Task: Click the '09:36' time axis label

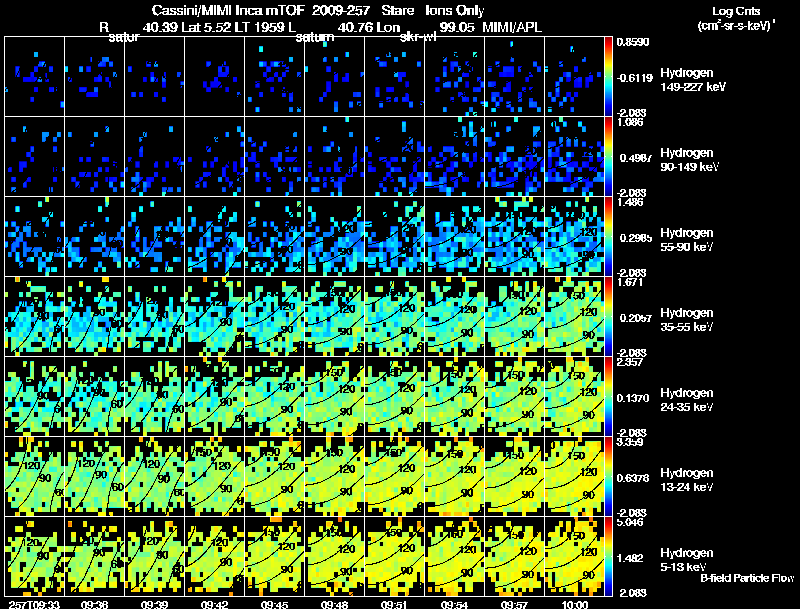Action: (x=94, y=604)
